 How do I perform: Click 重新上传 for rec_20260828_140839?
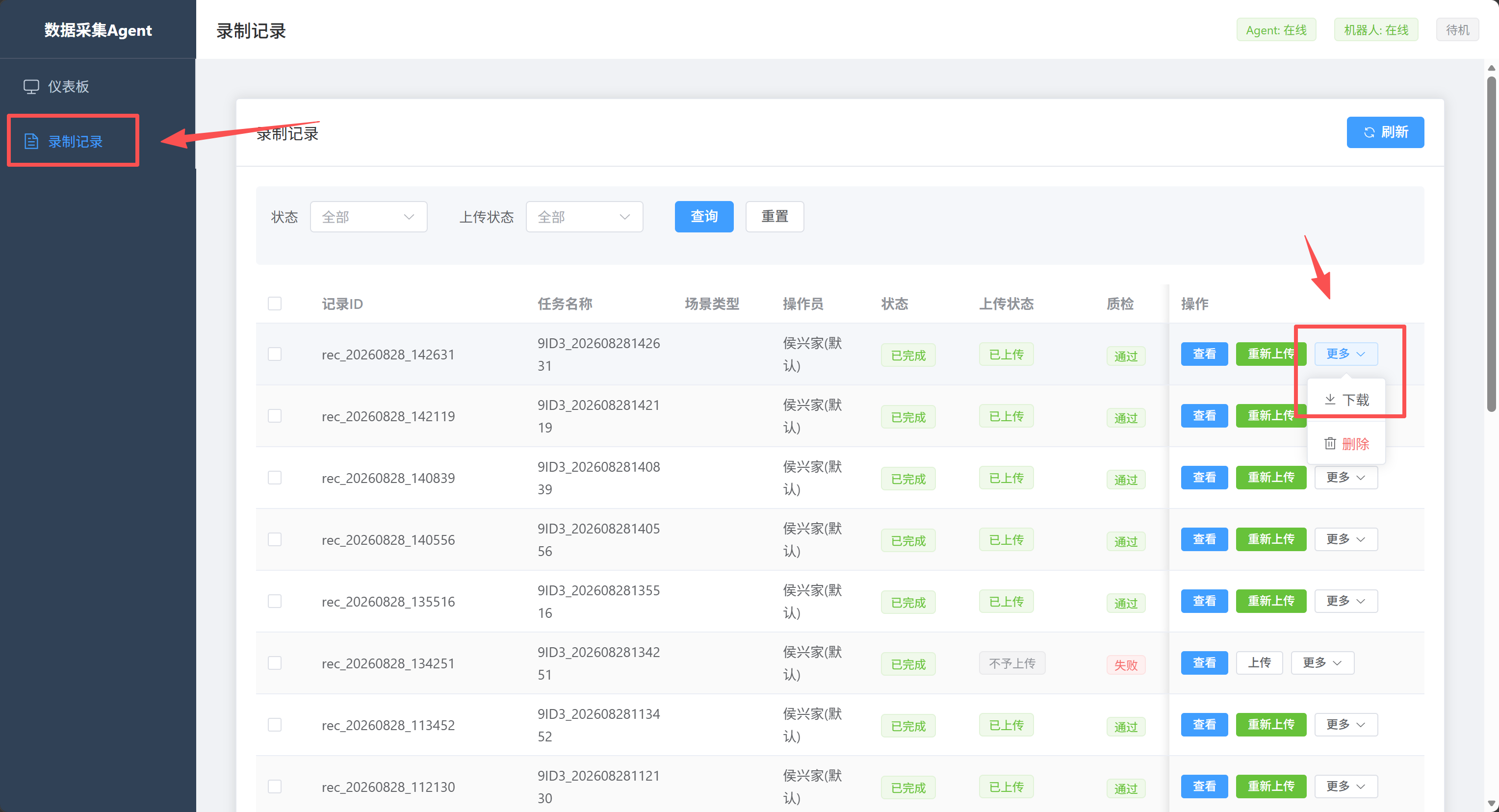(x=1271, y=478)
